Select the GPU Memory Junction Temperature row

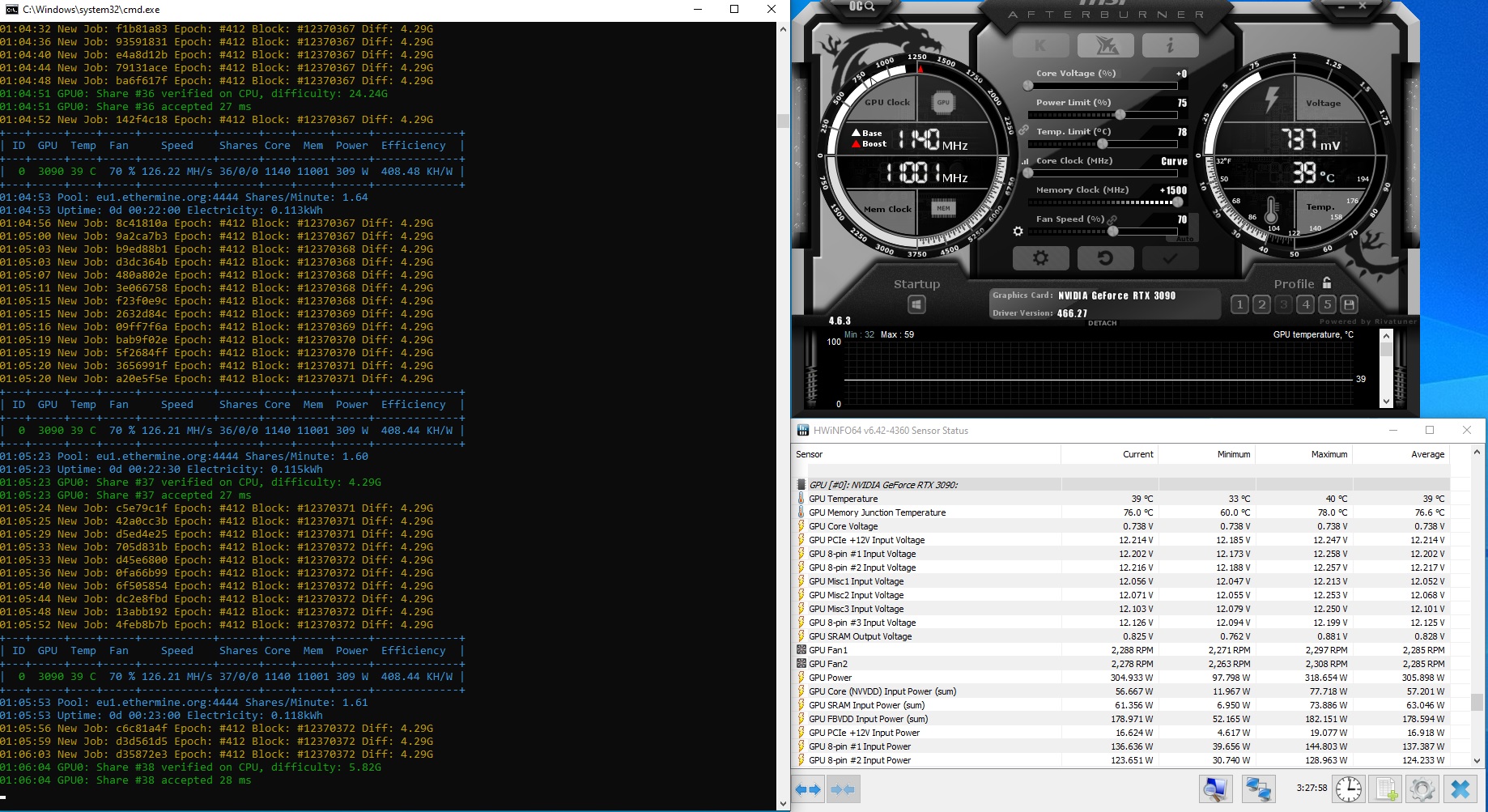[1121, 512]
